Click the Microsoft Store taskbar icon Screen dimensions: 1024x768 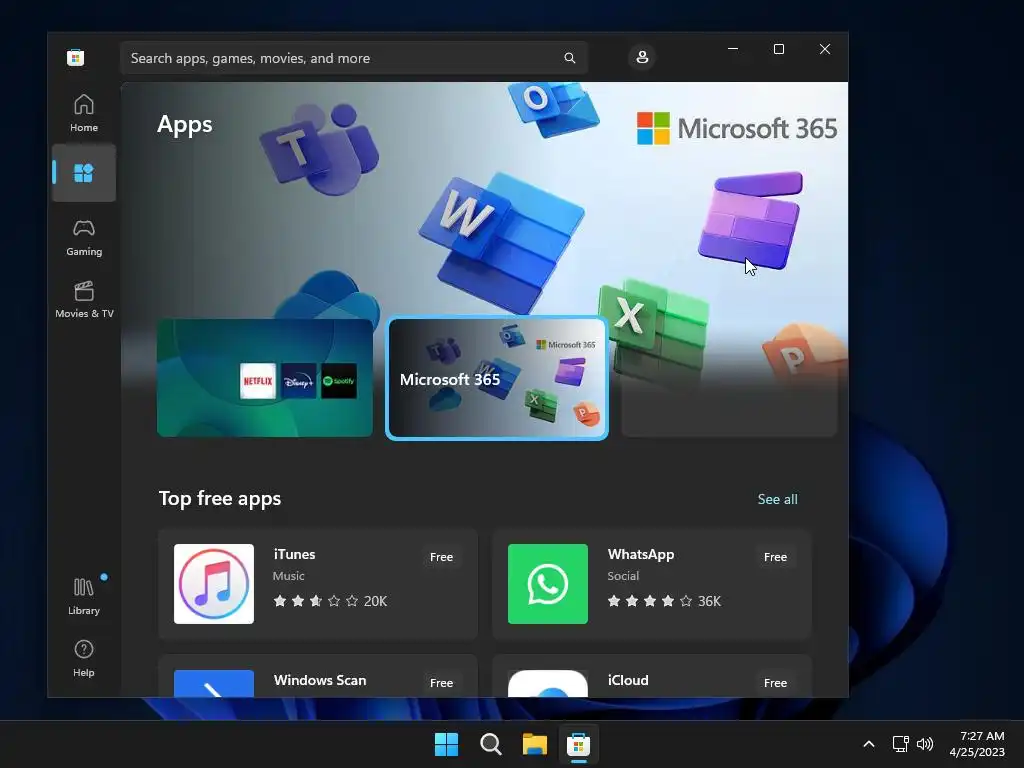(x=579, y=744)
